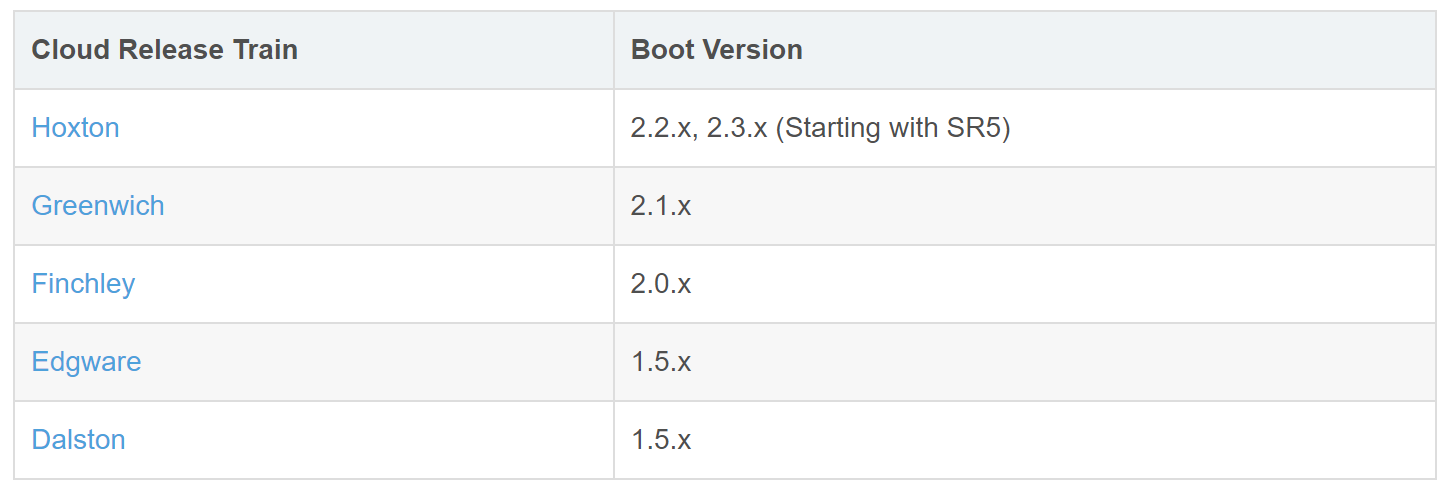Click the word "Cloud" in the header
The height and width of the screenshot is (498, 1454).
click(x=70, y=50)
